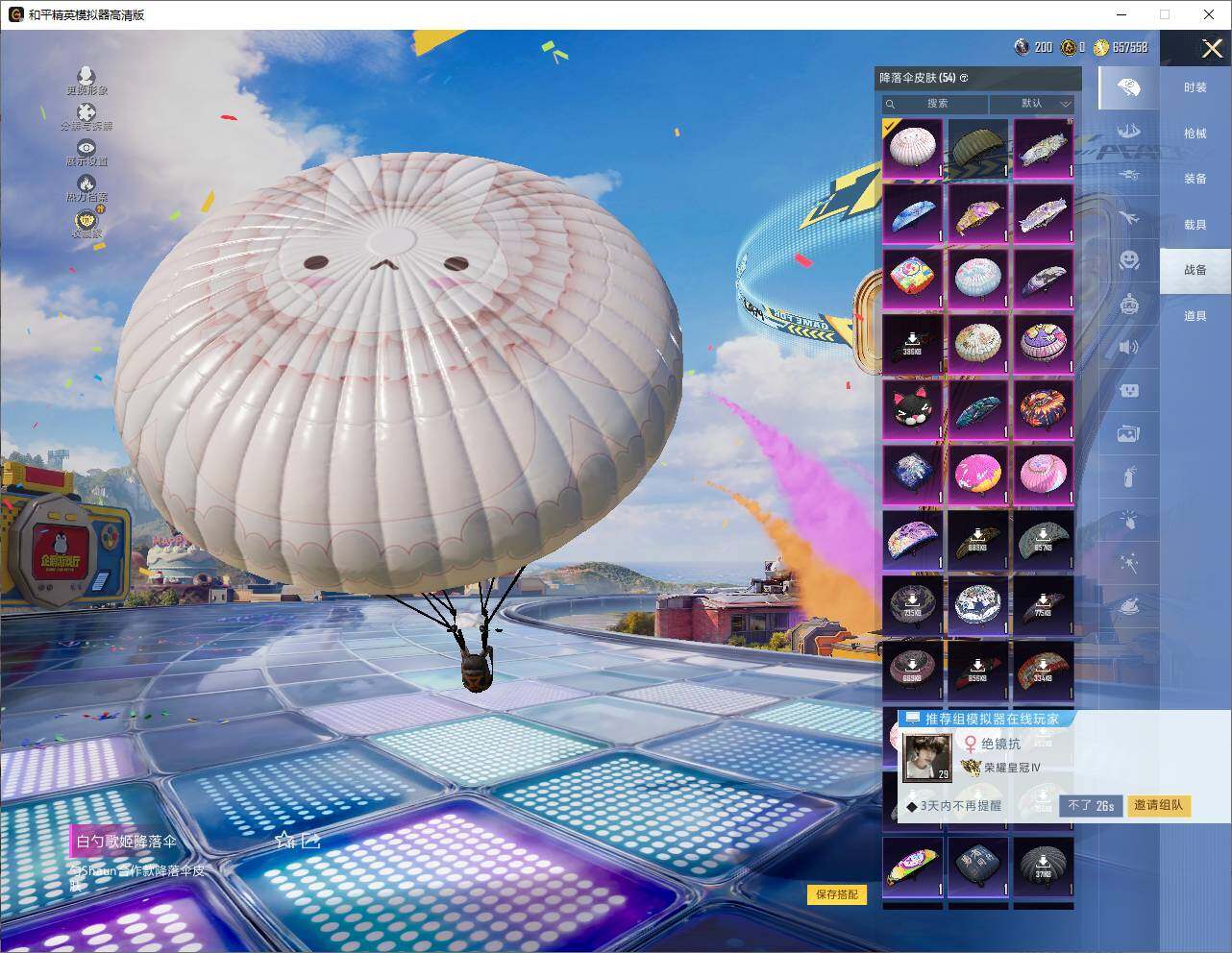Download the 669KB parachute skin
This screenshot has height=953, width=1232.
point(913,670)
